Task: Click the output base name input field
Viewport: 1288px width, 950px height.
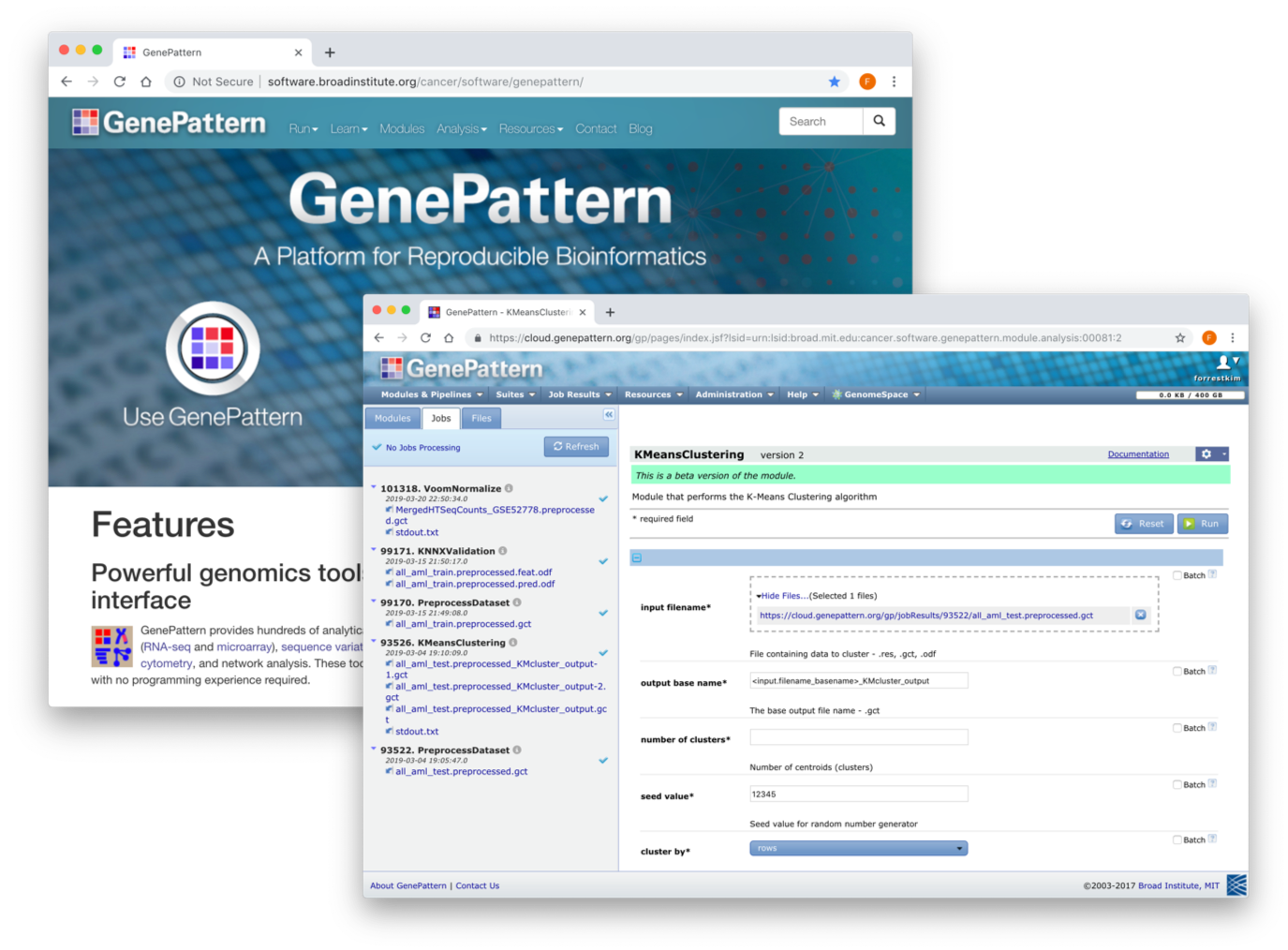Action: (858, 681)
